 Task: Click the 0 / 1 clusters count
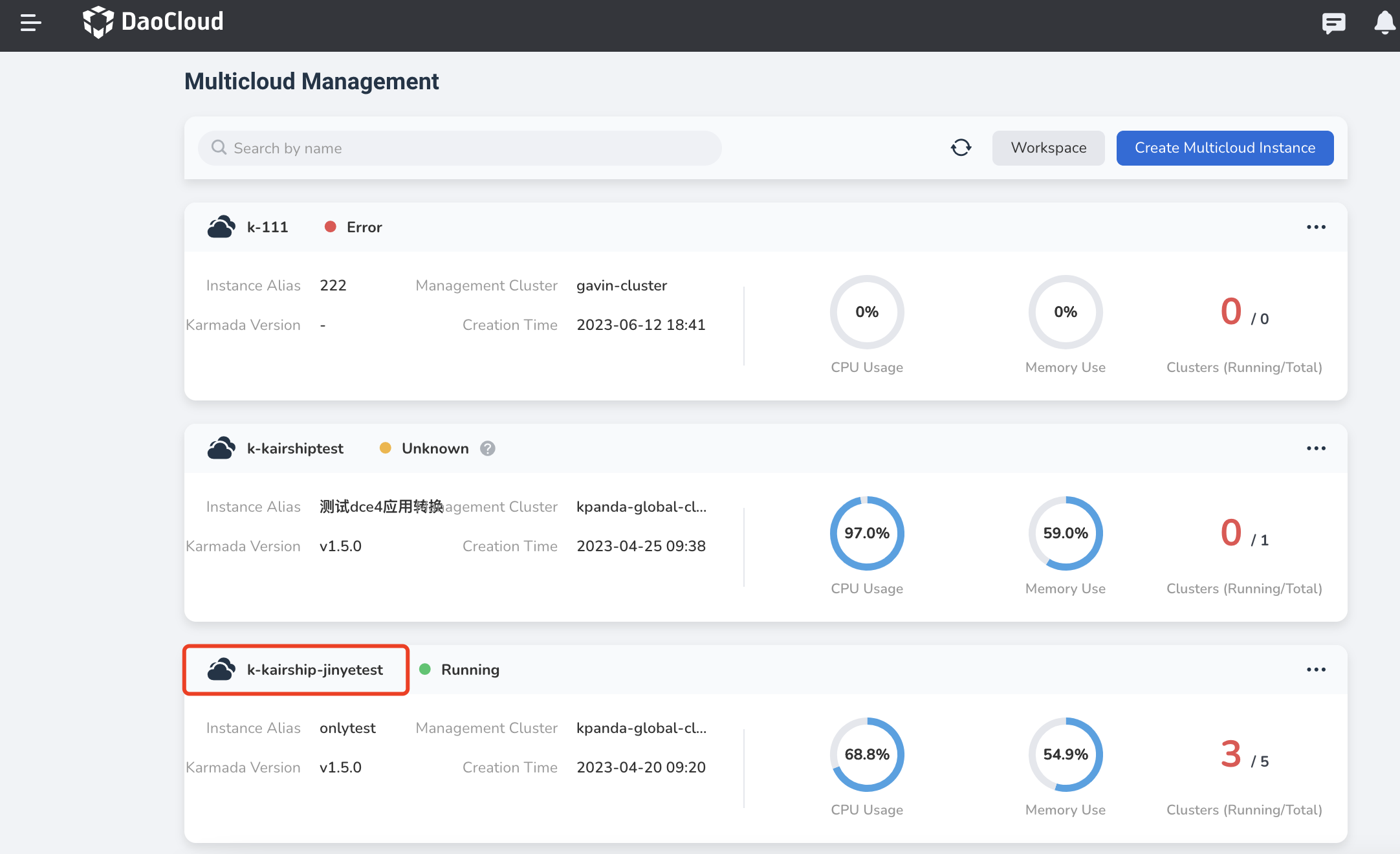click(x=1244, y=533)
